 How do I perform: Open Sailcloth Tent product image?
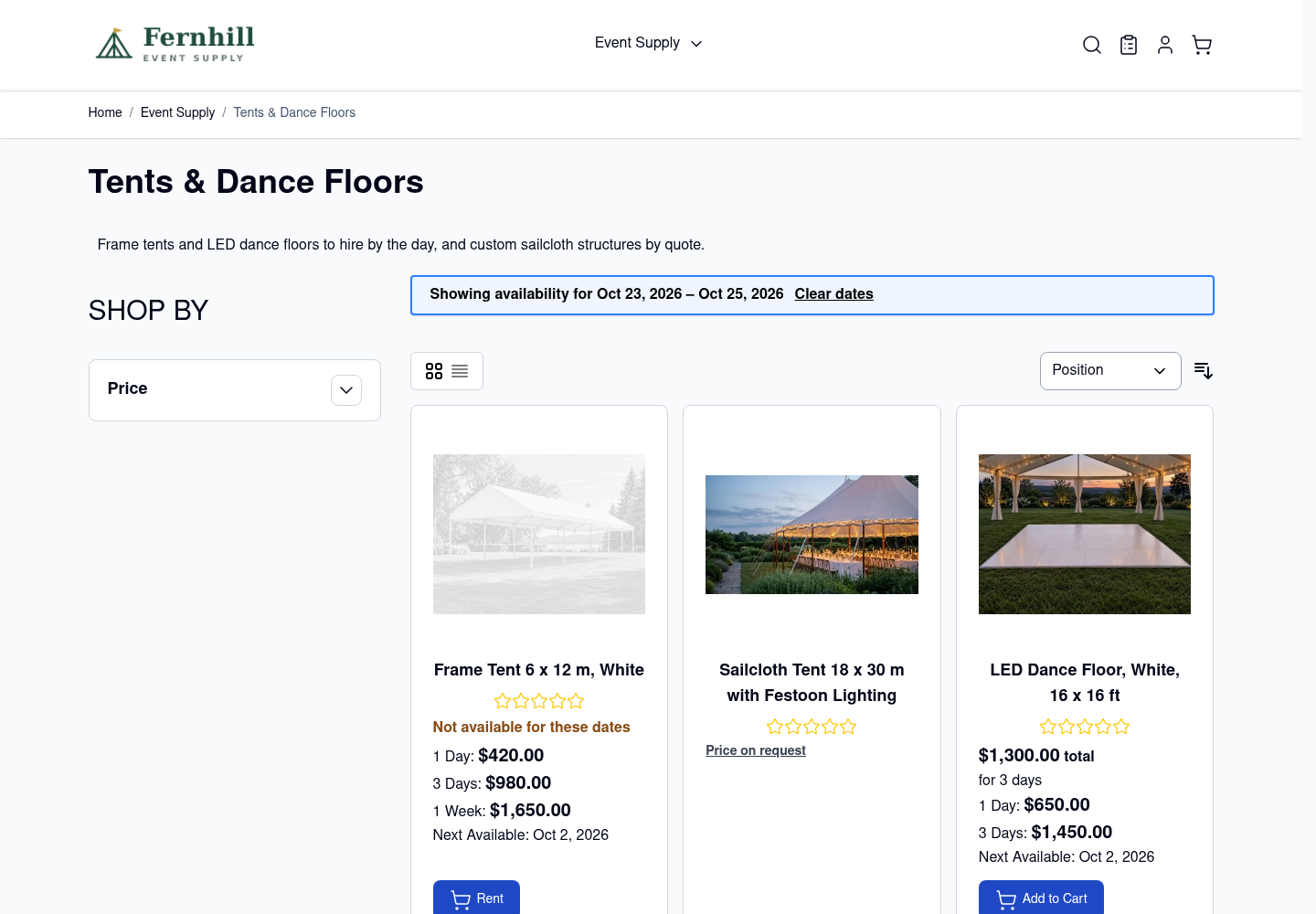pyautogui.click(x=812, y=535)
